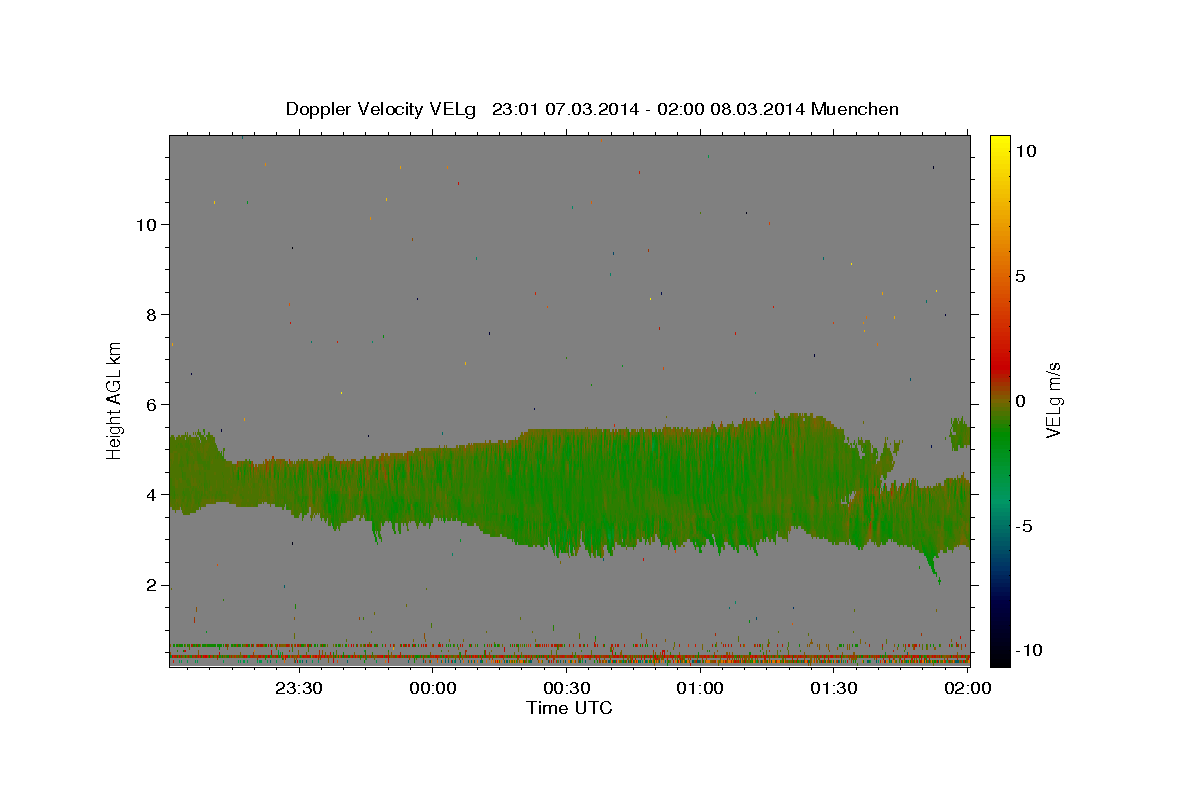This screenshot has height=800, width=1200.
Task: Click the 'Time UTC' axis label
Action: click(569, 708)
